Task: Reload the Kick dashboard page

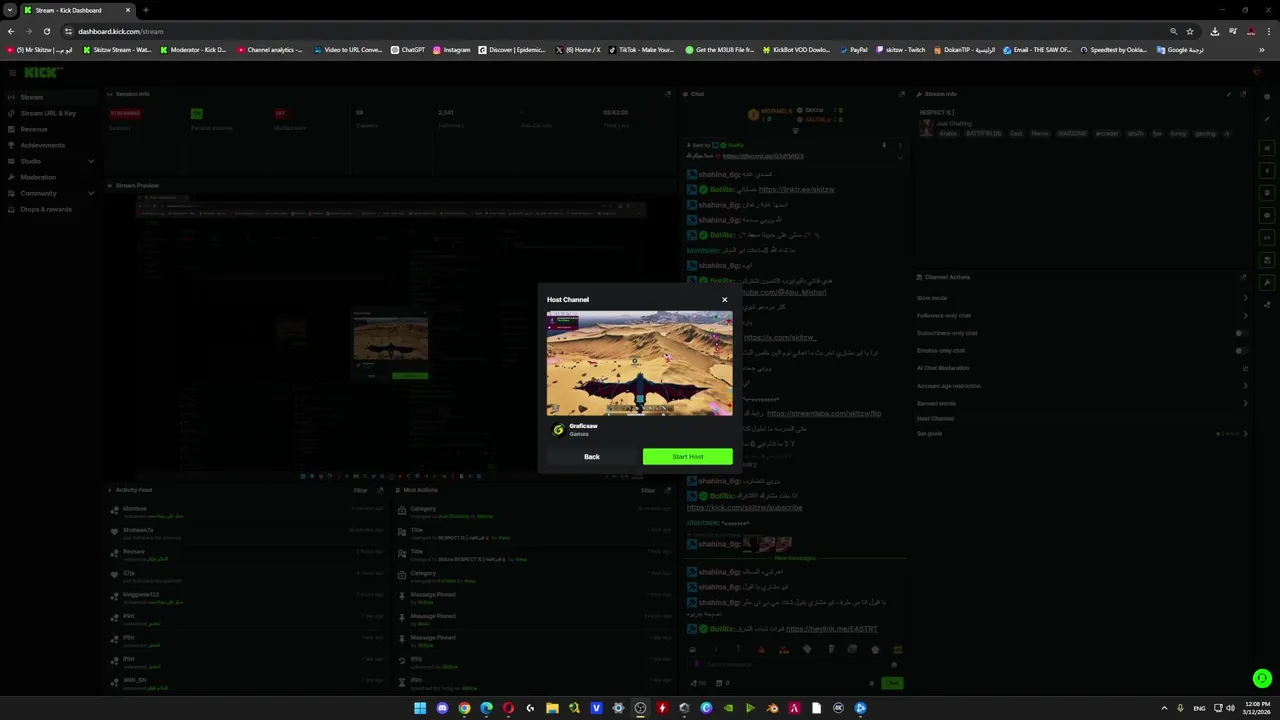Action: (x=47, y=31)
